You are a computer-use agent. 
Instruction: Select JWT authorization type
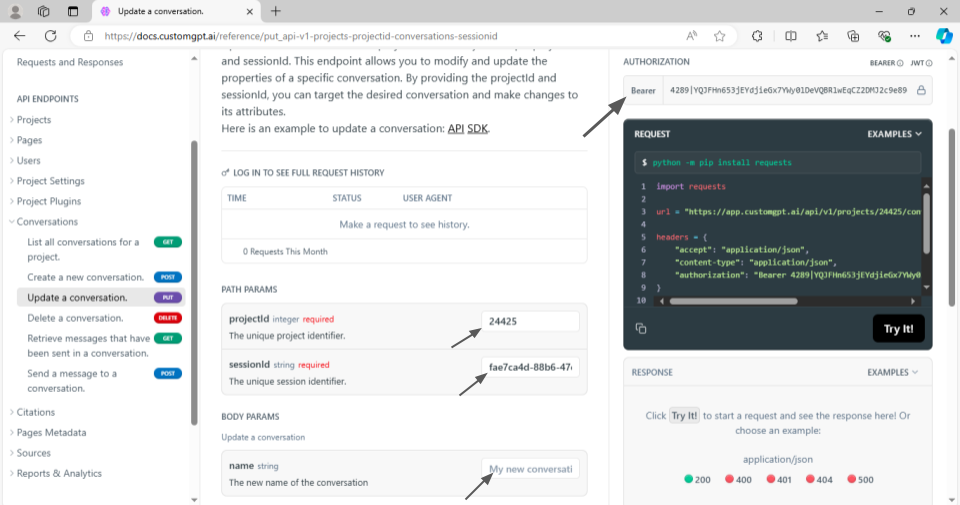tap(921, 63)
